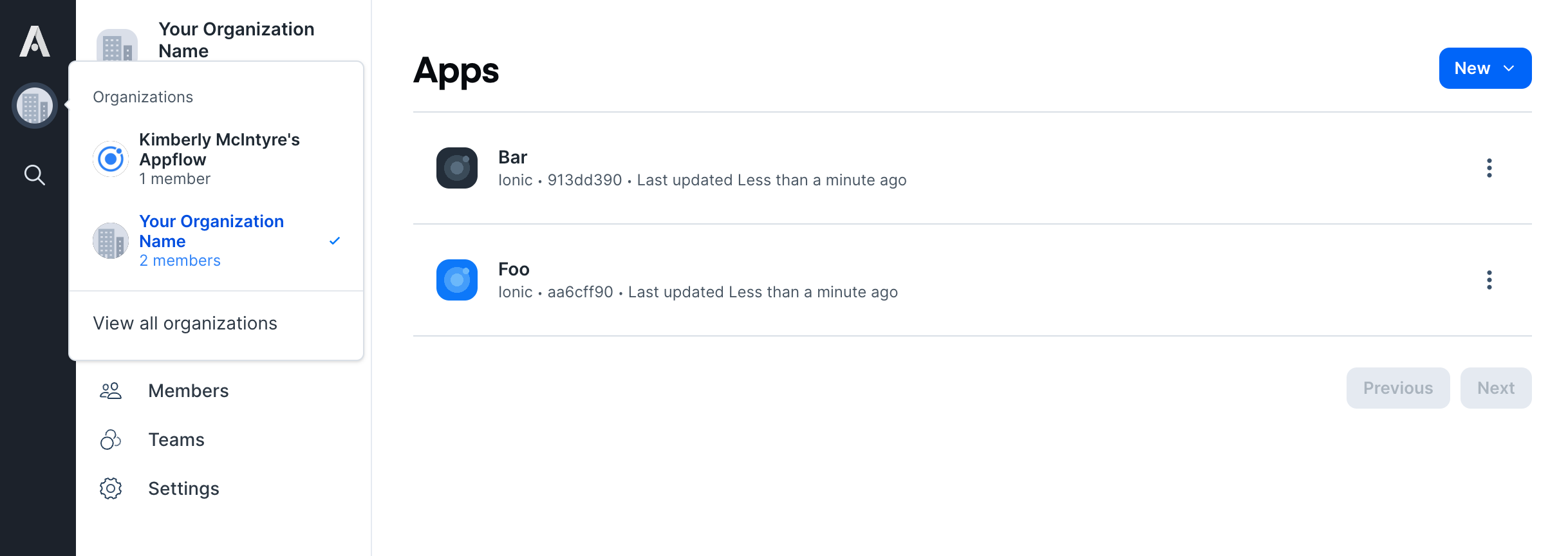The image size is (1568, 556).
Task: Click the Members people icon
Action: [111, 391]
